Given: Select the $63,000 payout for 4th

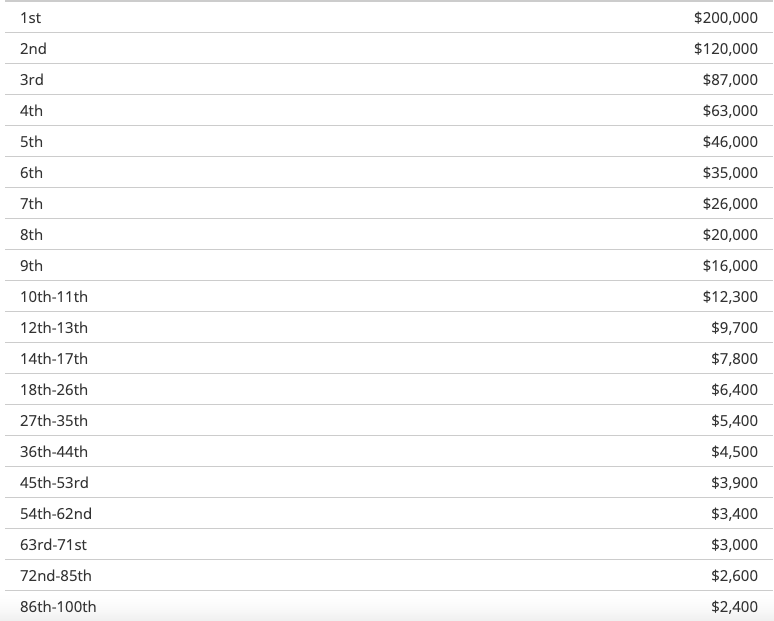Looking at the screenshot, I should pos(730,111).
